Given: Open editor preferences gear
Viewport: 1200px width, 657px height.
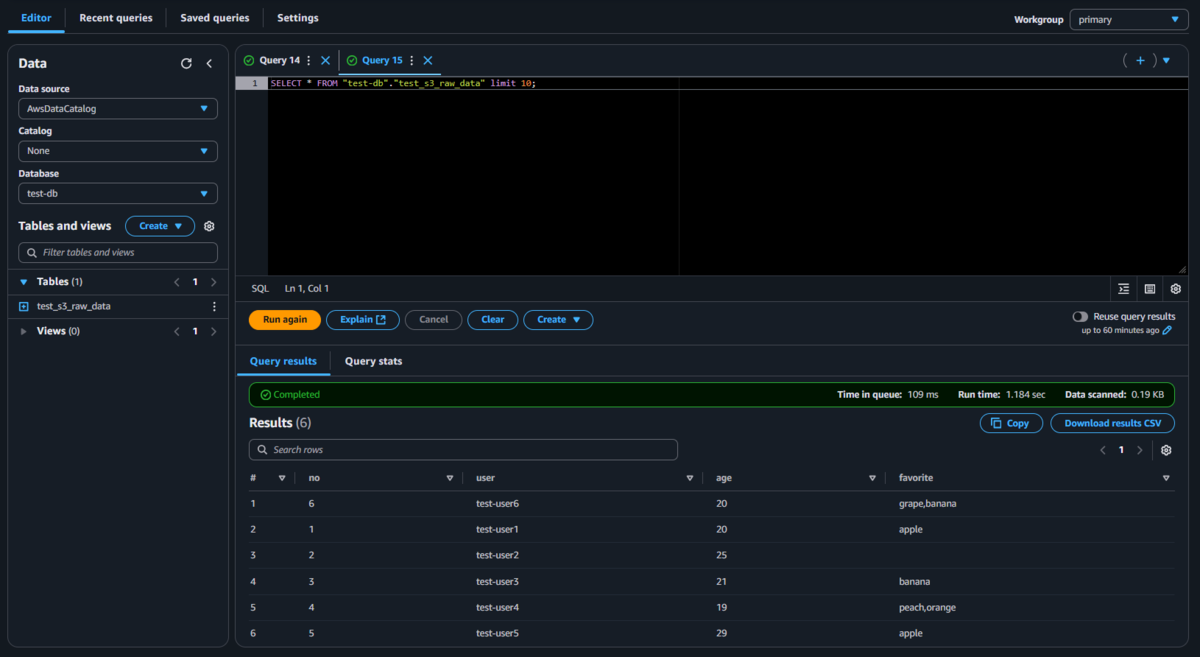Looking at the screenshot, I should tap(1176, 289).
